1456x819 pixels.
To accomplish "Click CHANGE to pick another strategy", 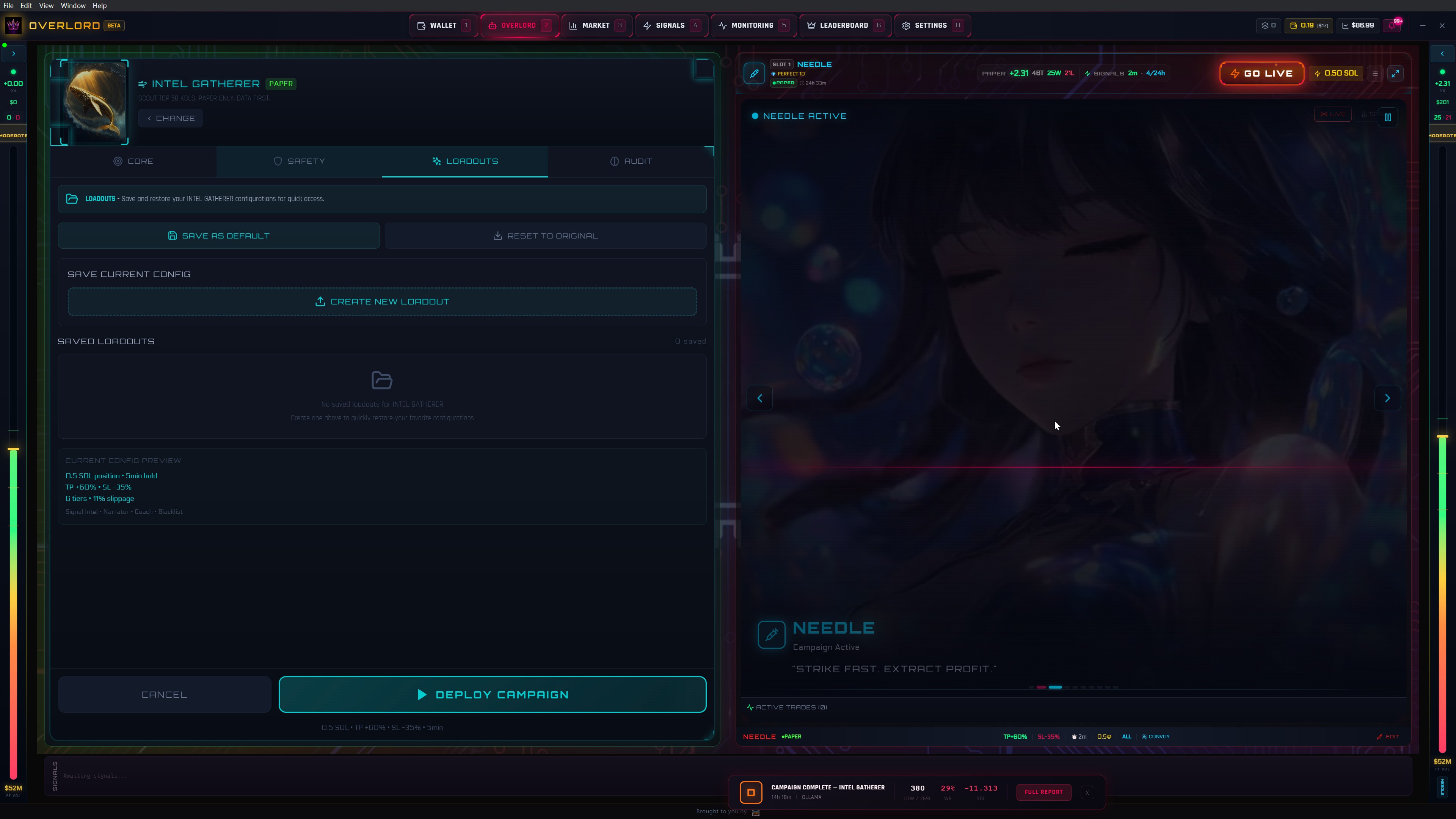I will click(171, 118).
